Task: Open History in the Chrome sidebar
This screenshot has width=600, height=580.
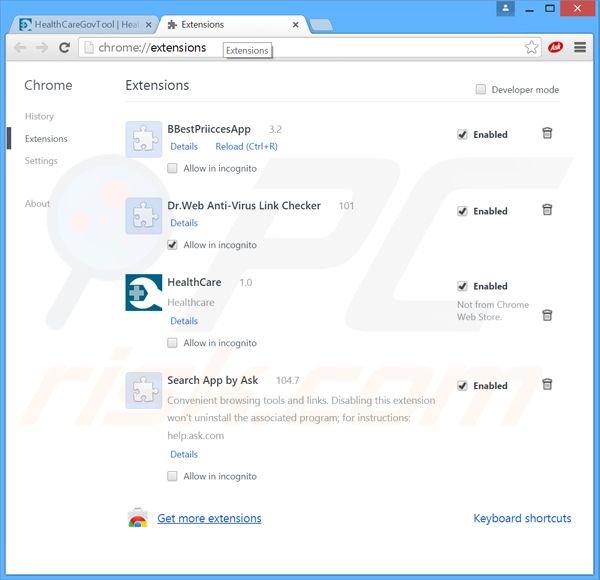Action: click(39, 116)
